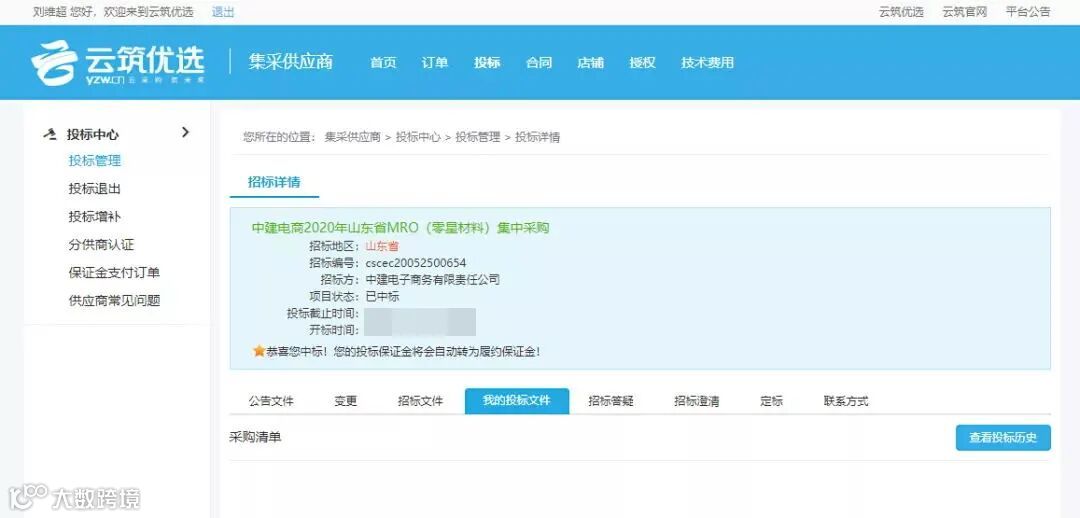
Task: Click 投标详情 in the breadcrumb
Action: [x=538, y=137]
